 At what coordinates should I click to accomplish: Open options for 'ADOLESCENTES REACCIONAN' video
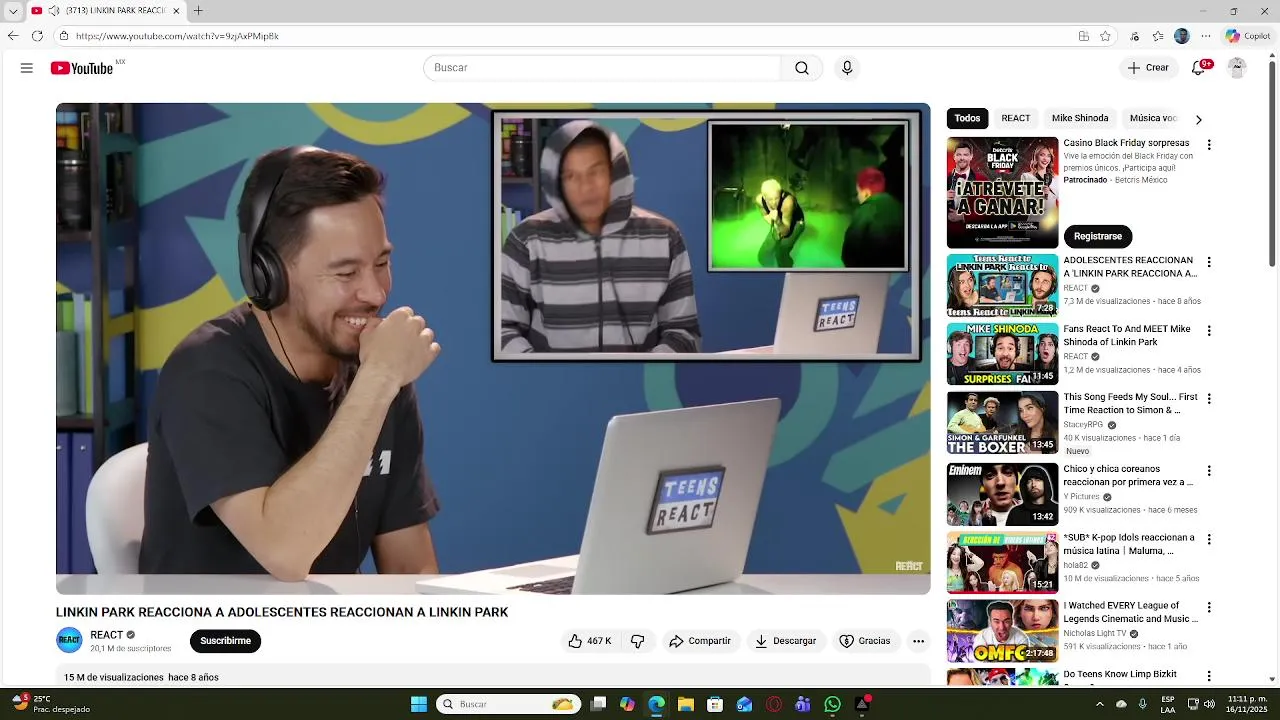point(1209,262)
